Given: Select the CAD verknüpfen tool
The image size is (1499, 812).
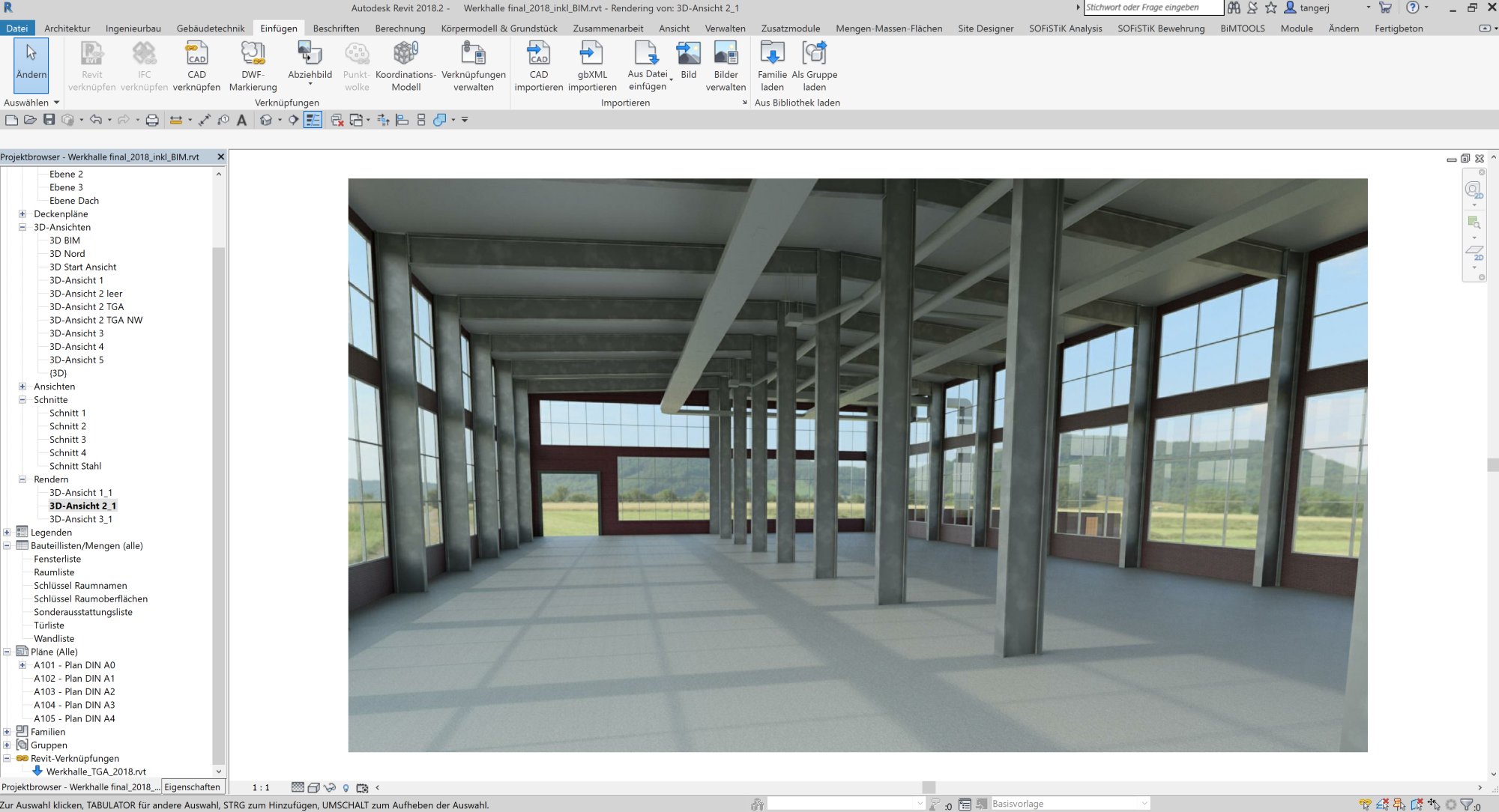Looking at the screenshot, I should [196, 65].
